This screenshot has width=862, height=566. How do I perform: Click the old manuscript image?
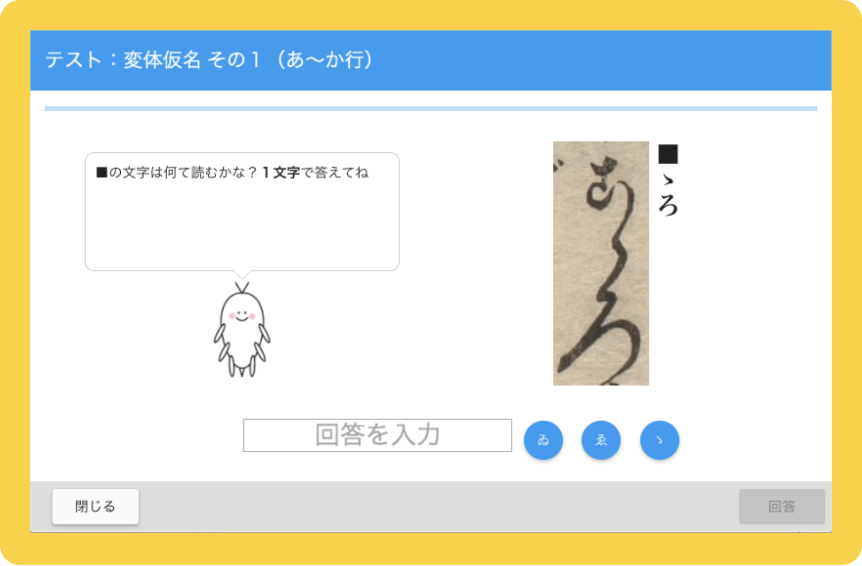601,263
